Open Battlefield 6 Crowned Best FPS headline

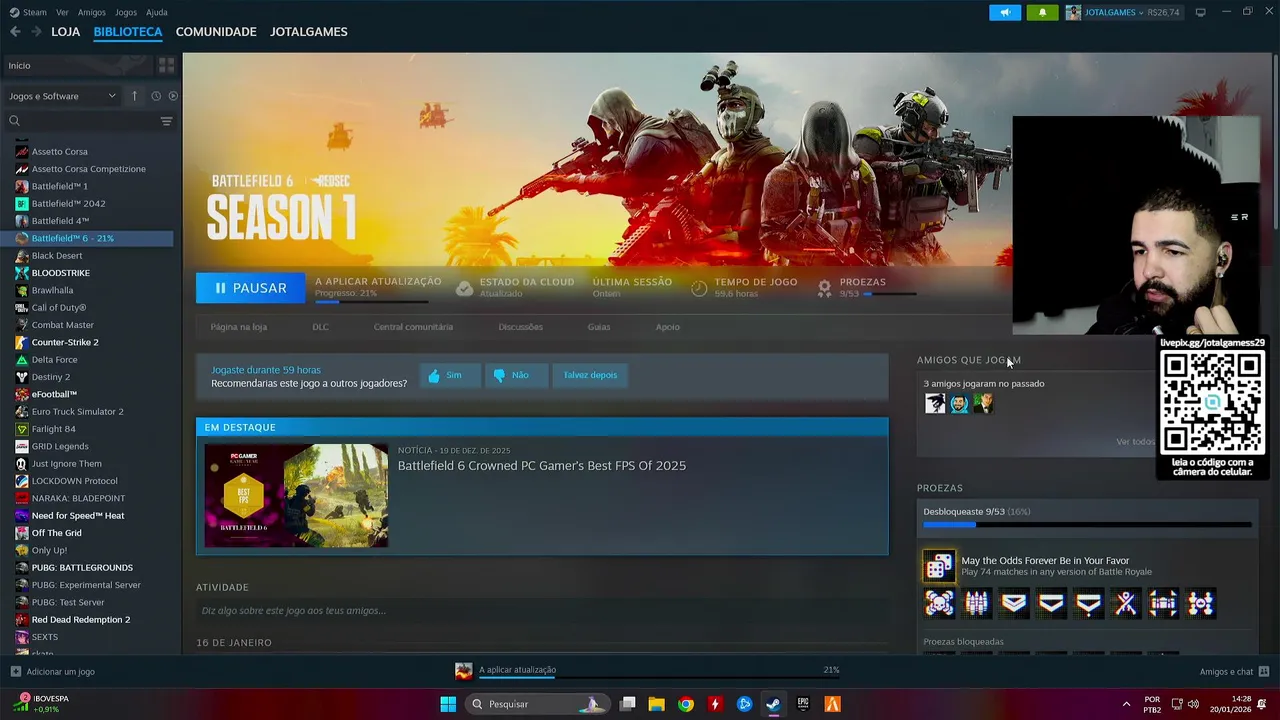pyautogui.click(x=542, y=466)
